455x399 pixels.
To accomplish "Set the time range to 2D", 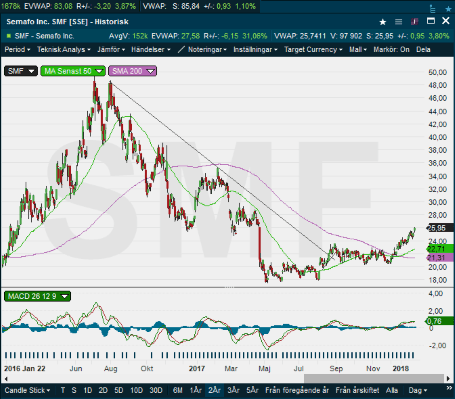I will point(103,390).
